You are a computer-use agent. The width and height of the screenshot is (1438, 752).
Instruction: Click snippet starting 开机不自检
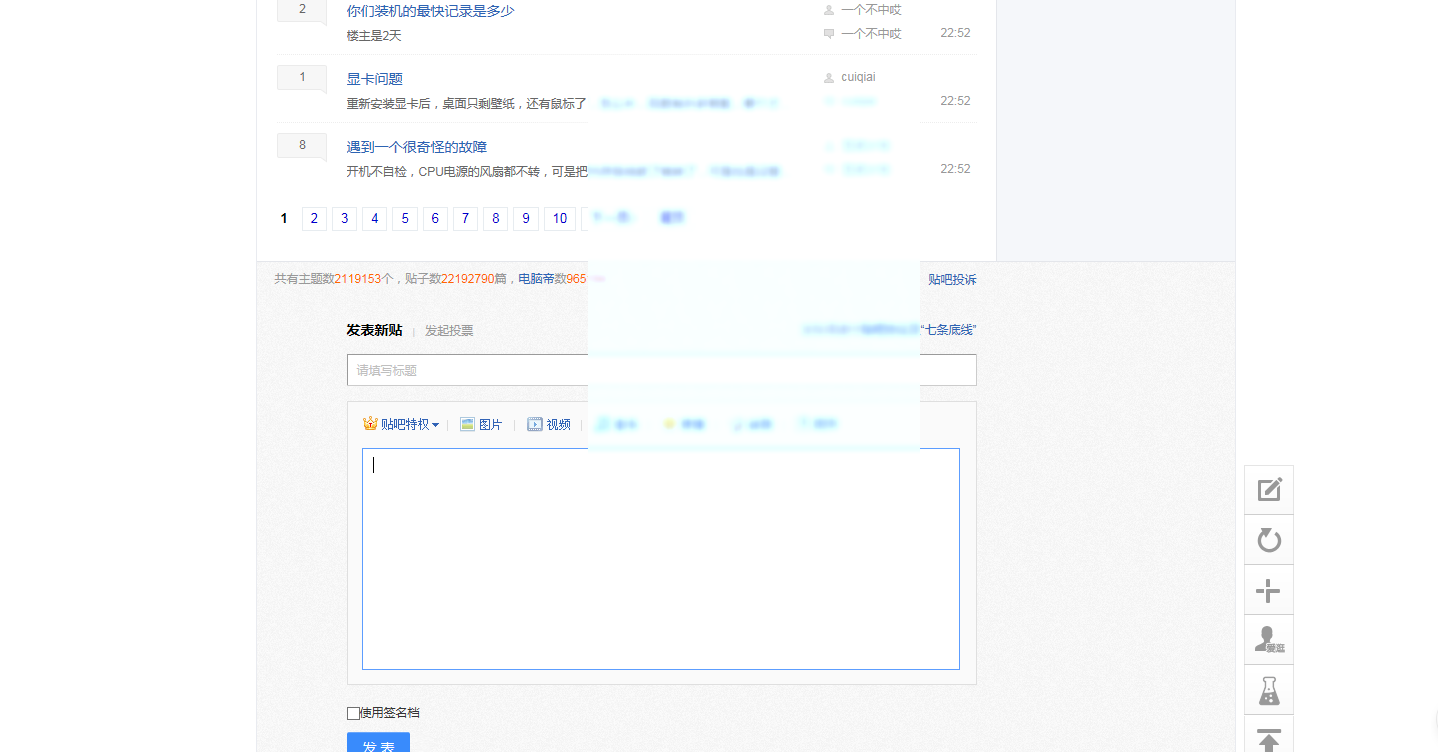click(x=466, y=172)
